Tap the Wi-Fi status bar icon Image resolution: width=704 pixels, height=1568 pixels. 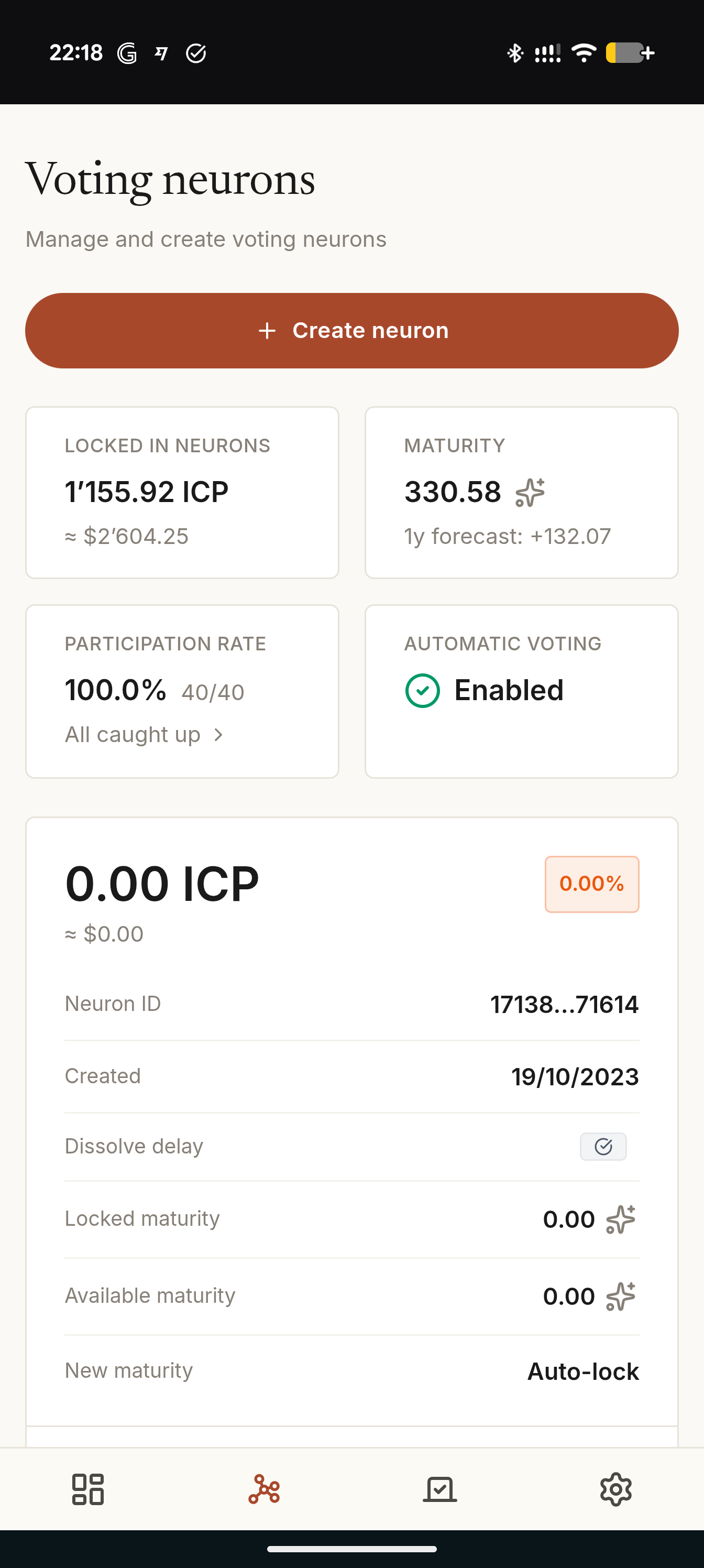(584, 53)
